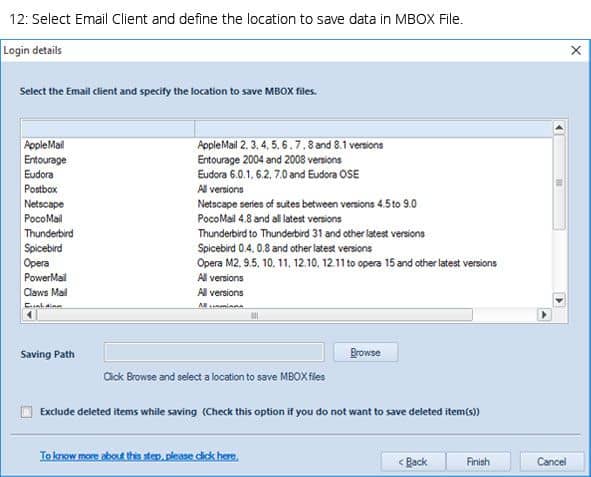Click 'PocoMail 4.8 and all latest versions' text

pos(269,219)
